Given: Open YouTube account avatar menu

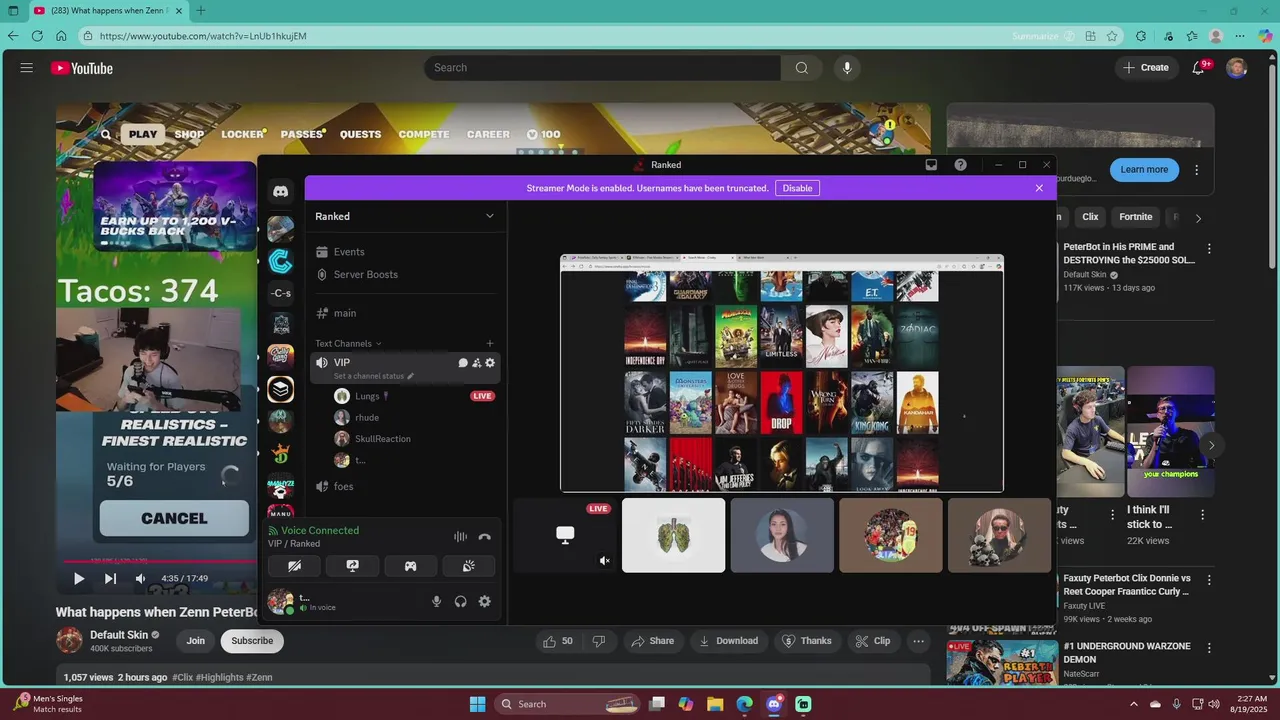Looking at the screenshot, I should click(x=1237, y=68).
